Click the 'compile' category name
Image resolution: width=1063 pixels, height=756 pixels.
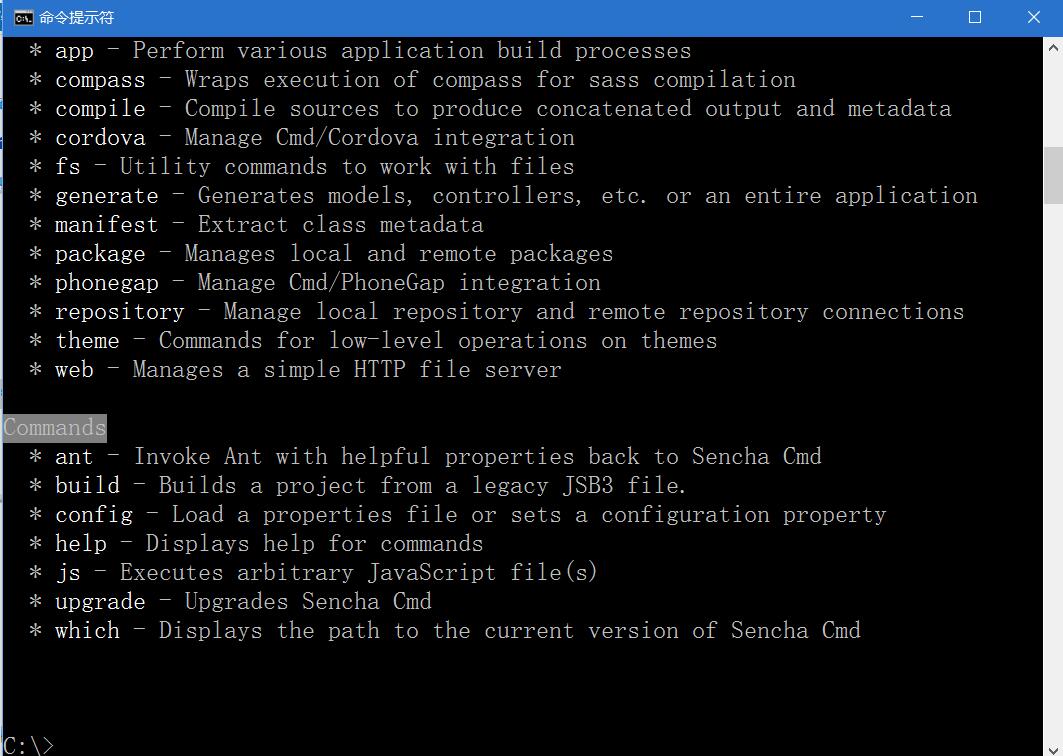pos(100,109)
